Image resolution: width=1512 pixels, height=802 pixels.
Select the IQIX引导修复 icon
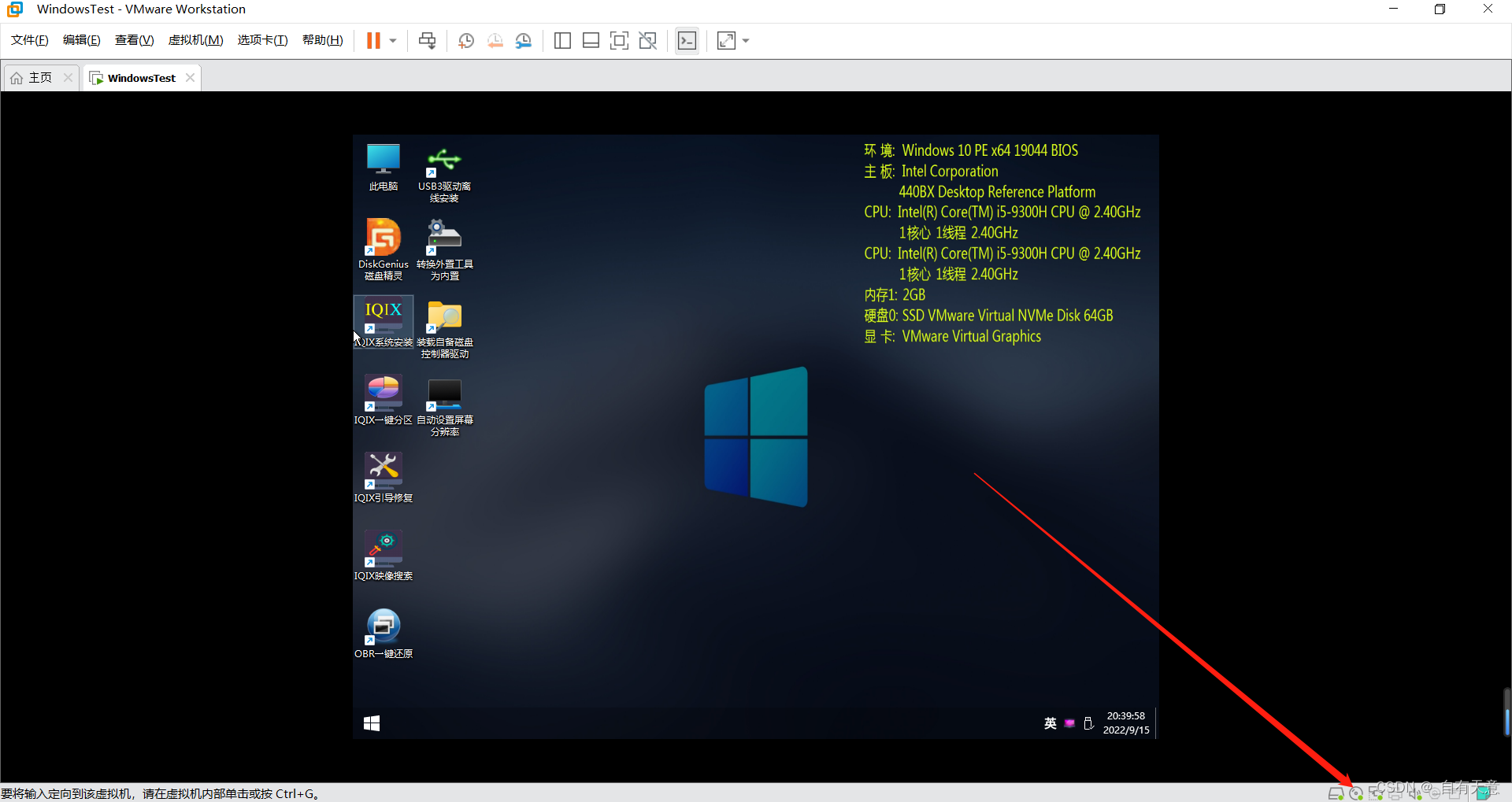[x=384, y=478]
